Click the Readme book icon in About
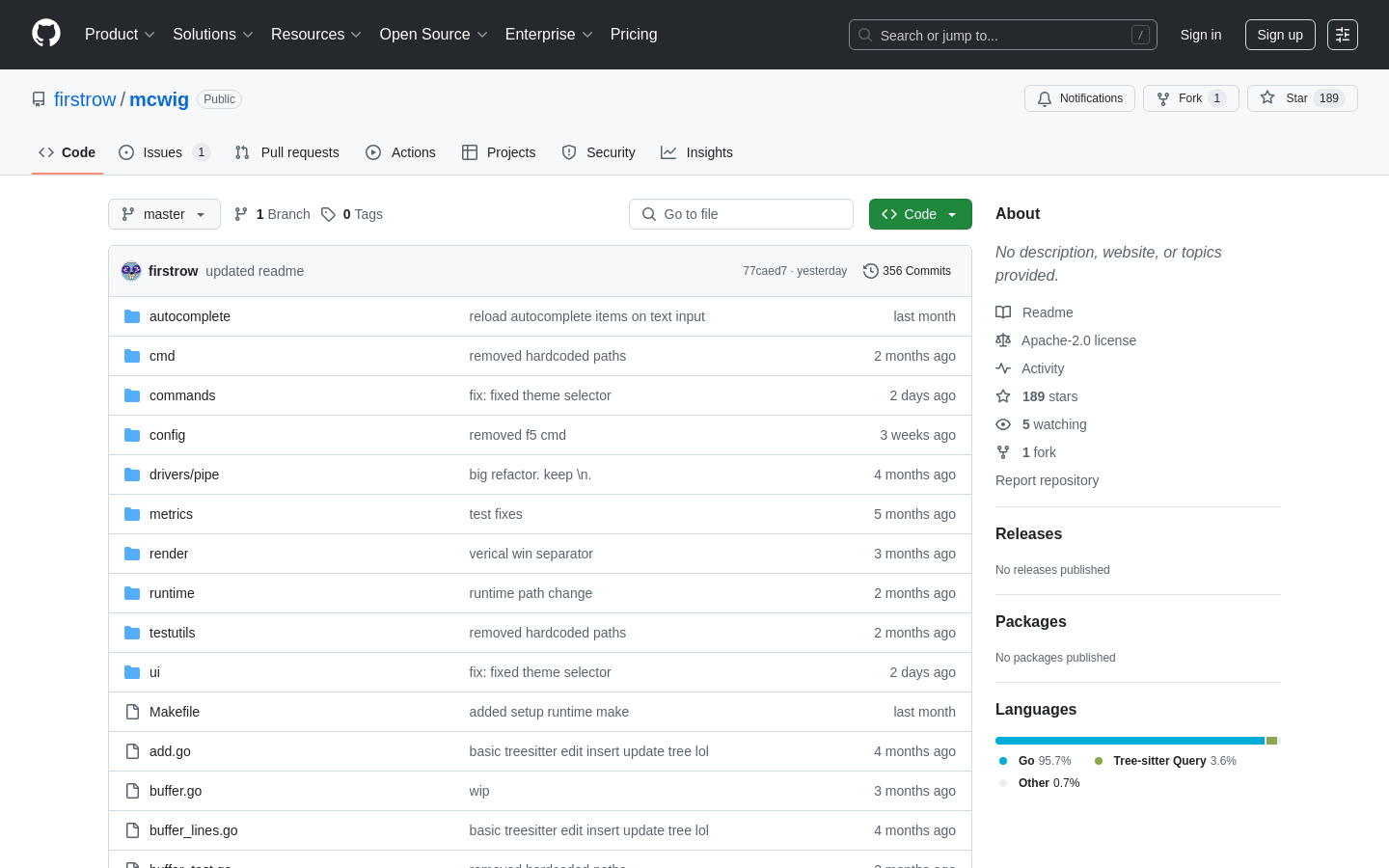Viewport: 1389px width, 868px height. 1003,312
